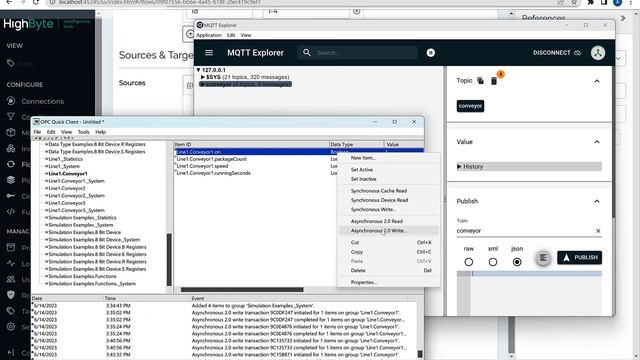Screen dimensions: 640x360
Task: Expand the History section
Action: tap(529, 167)
